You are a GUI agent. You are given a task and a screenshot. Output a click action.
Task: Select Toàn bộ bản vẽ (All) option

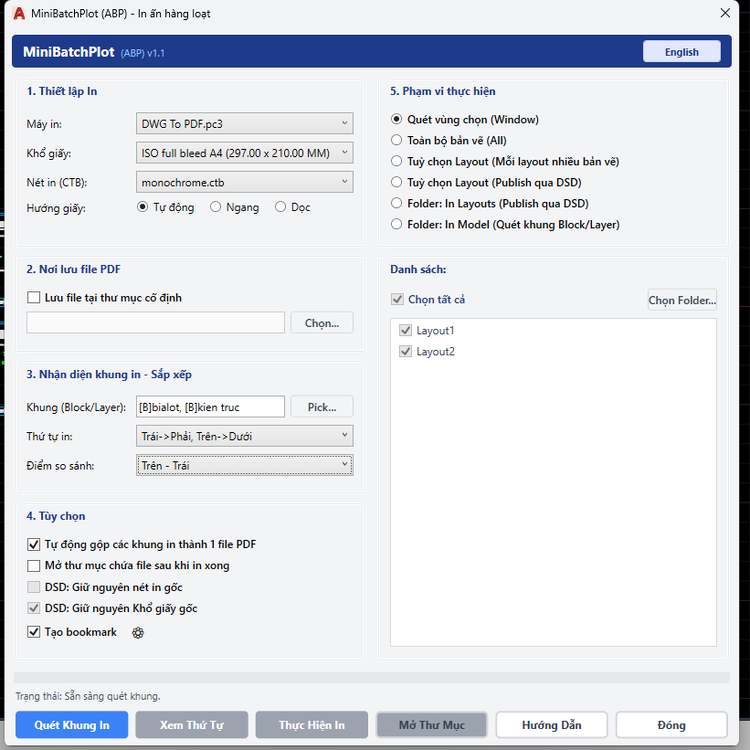pyautogui.click(x=449, y=140)
